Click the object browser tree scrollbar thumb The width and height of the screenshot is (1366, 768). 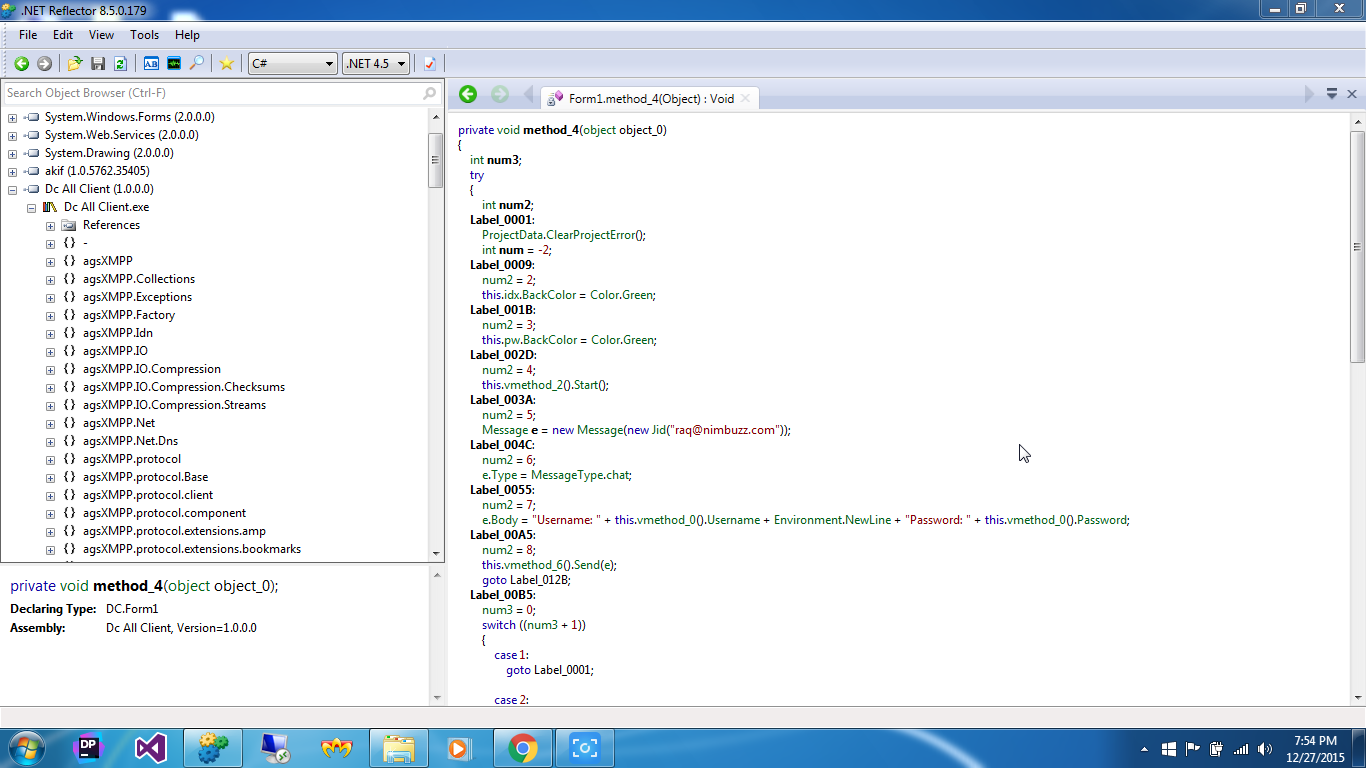click(x=436, y=158)
